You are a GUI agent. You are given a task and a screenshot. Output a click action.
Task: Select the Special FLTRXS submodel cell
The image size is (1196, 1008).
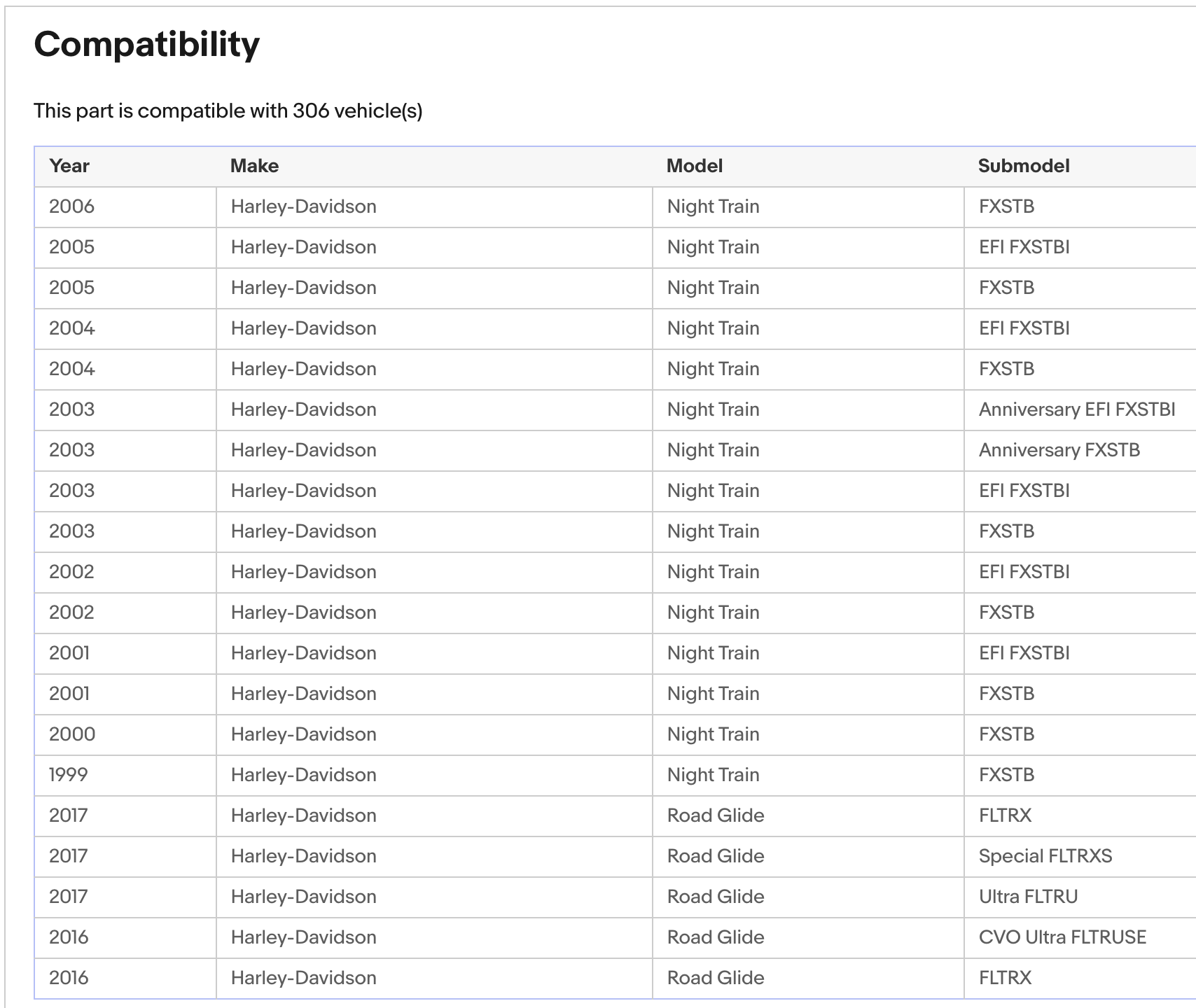click(x=1045, y=856)
